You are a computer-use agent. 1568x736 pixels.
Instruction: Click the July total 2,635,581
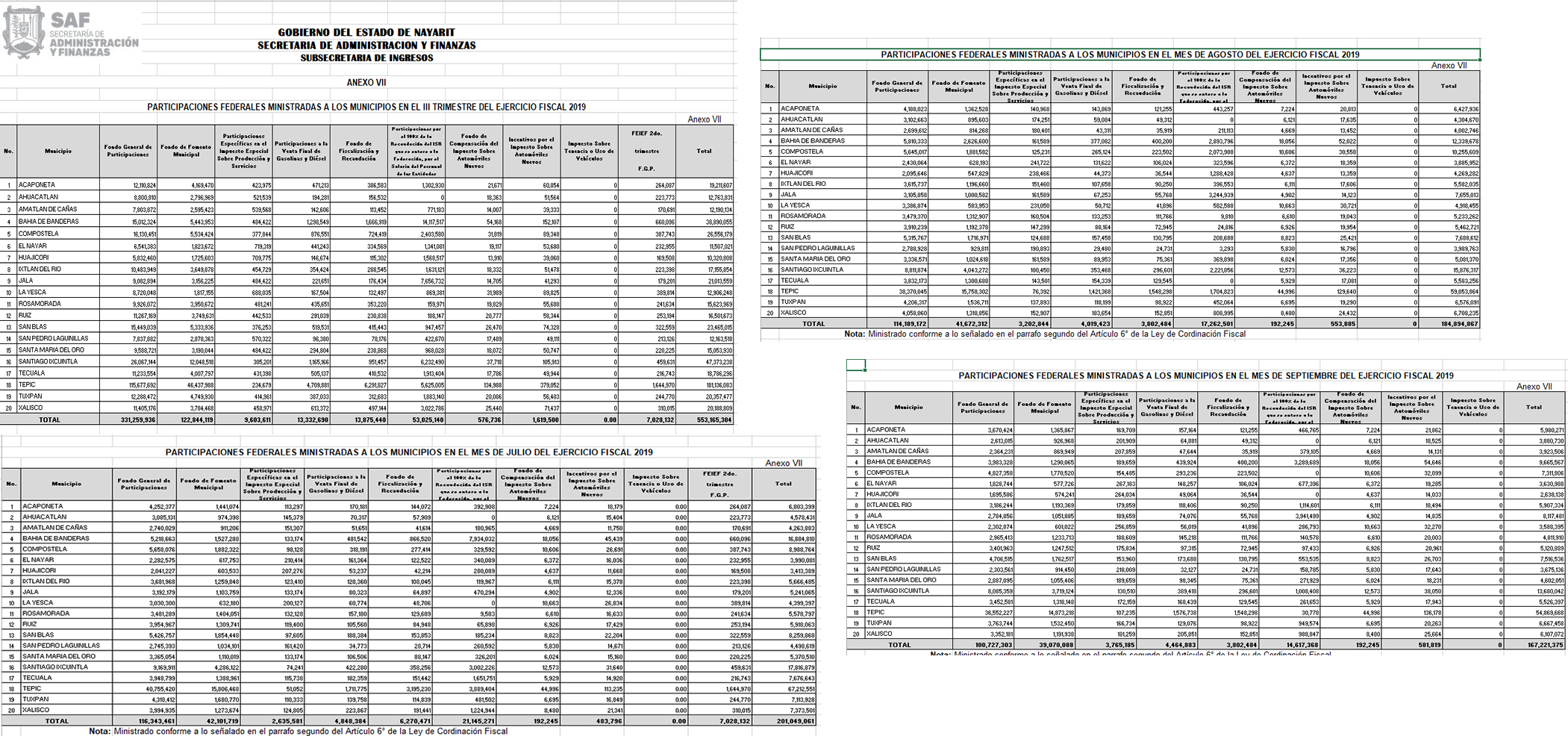272,721
